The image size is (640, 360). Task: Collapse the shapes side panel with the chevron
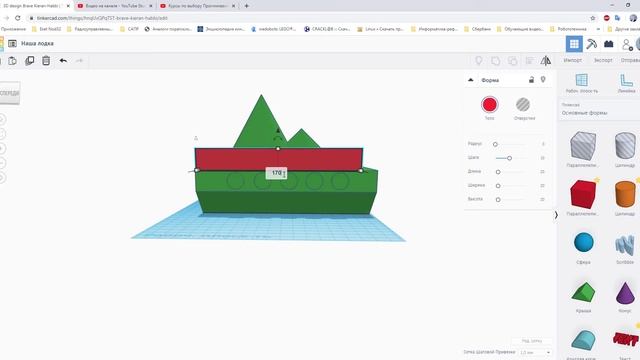556,215
